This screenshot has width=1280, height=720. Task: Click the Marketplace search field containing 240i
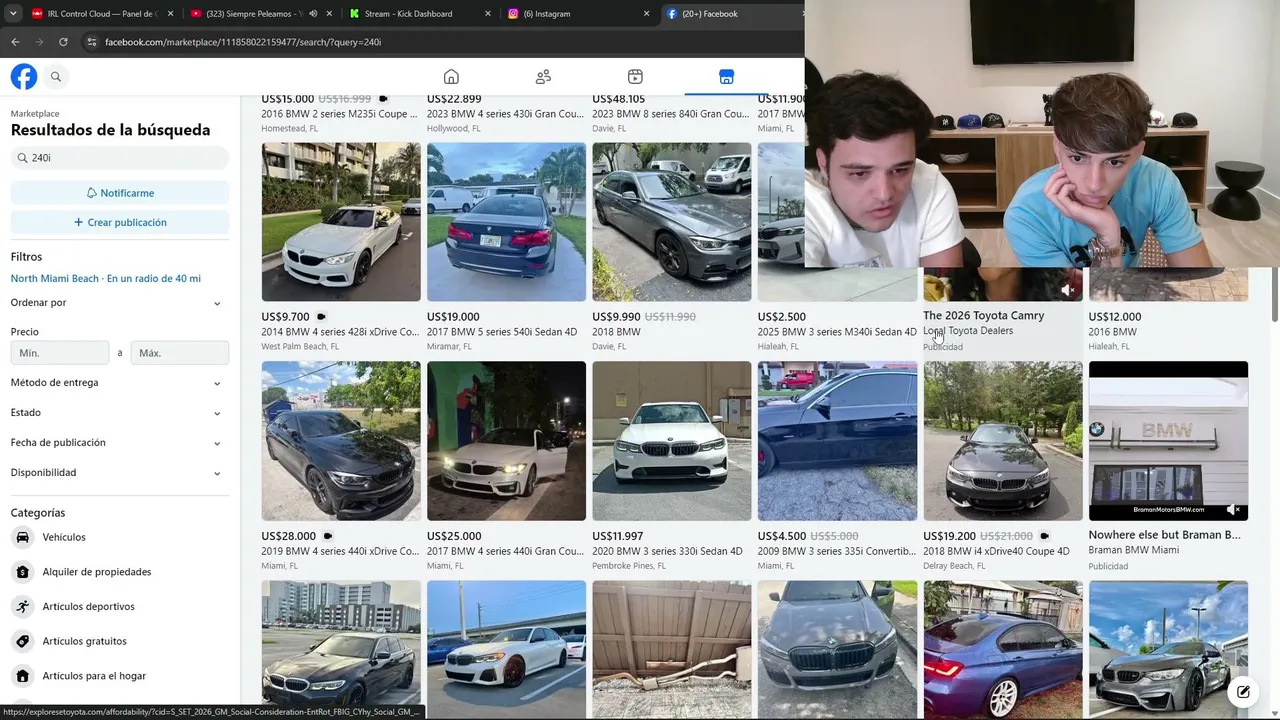(120, 158)
